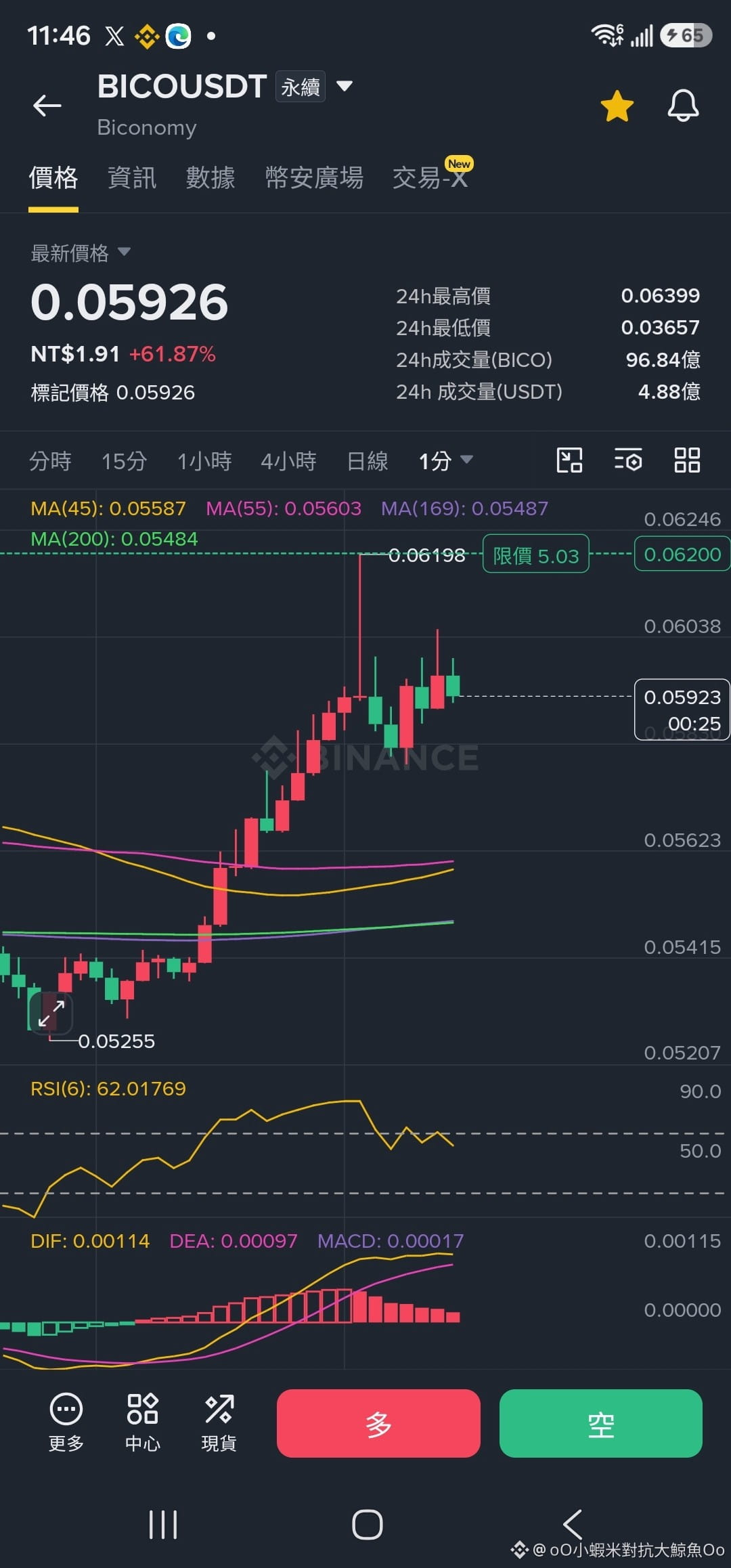Tap the Android back button
This screenshot has height=1568, width=731.
coord(573,1525)
